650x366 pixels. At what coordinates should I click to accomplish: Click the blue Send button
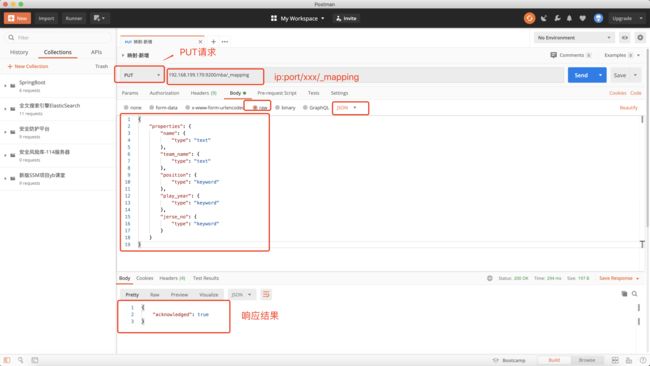coord(581,75)
